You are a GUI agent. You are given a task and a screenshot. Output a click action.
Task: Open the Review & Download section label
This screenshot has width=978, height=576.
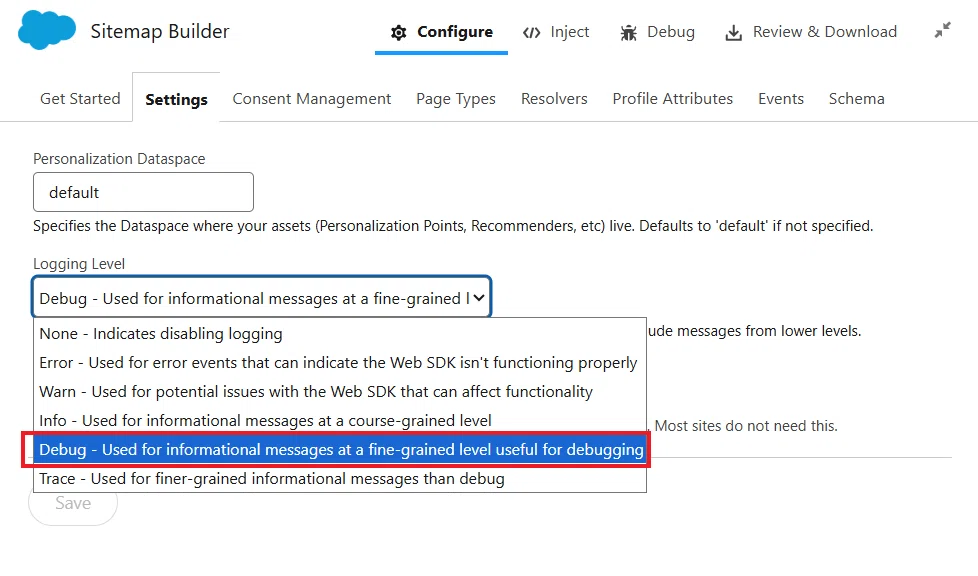pyautogui.click(x=825, y=32)
